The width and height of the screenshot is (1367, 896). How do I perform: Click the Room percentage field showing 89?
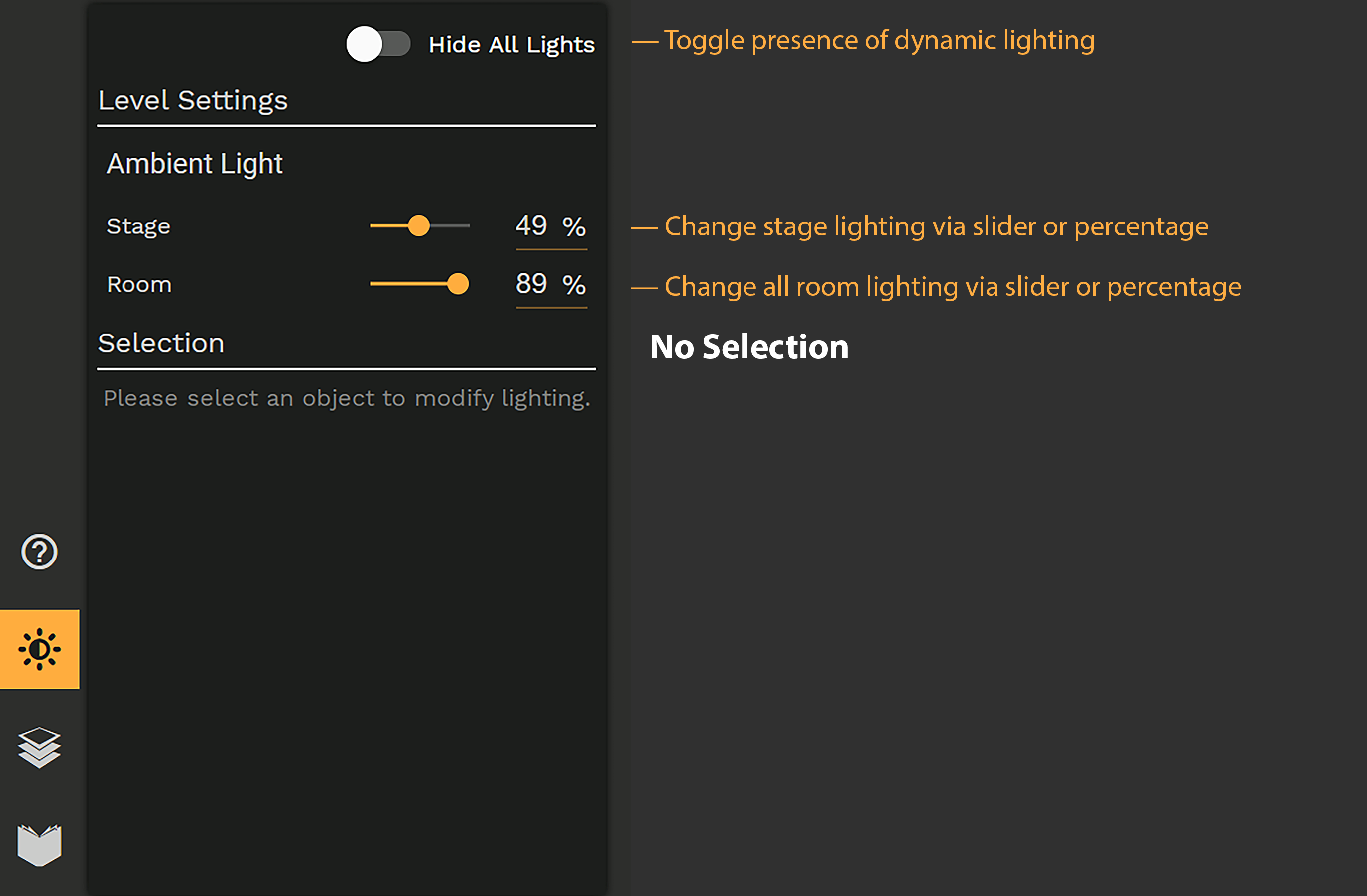click(531, 284)
